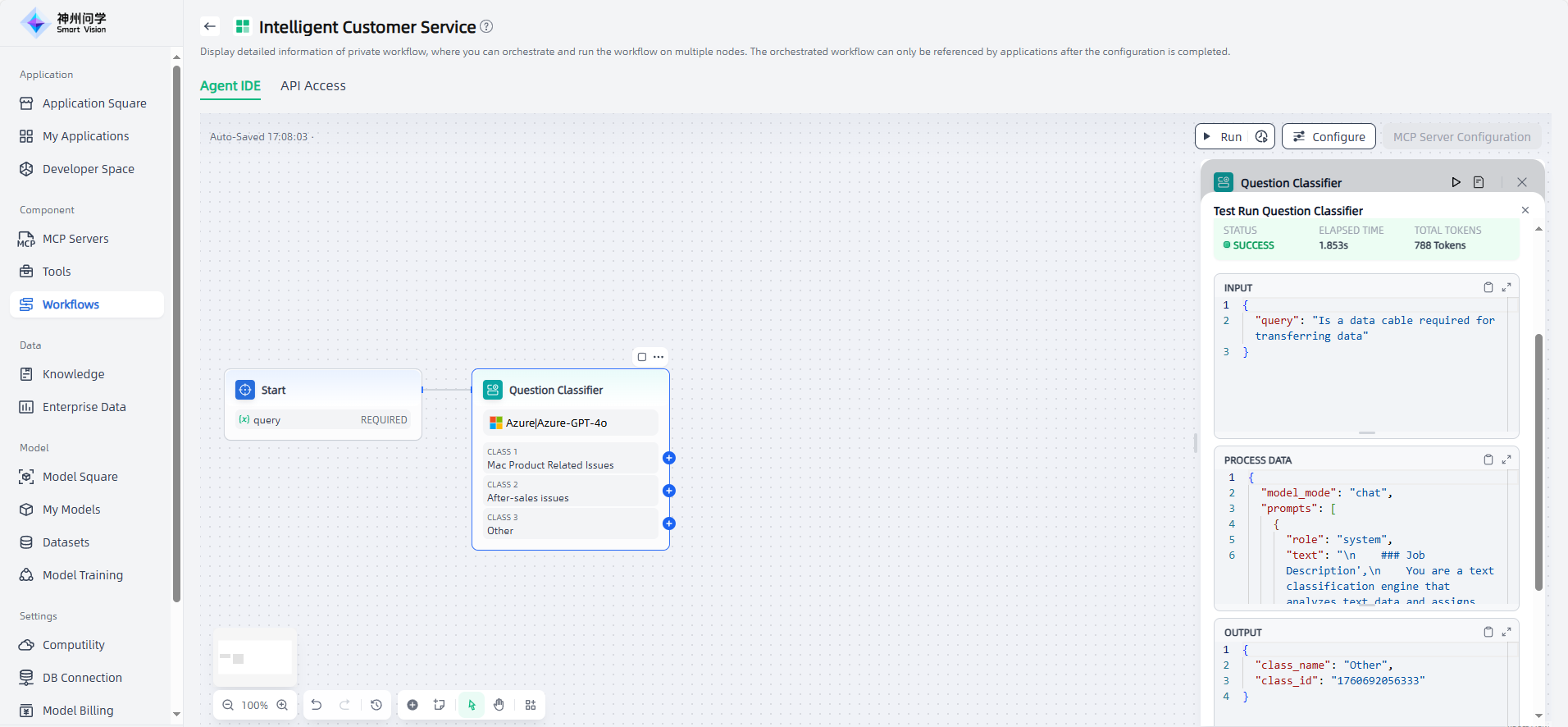Click the sidebar vertical scrollbar
The width and height of the screenshot is (1568, 727).
point(176,328)
